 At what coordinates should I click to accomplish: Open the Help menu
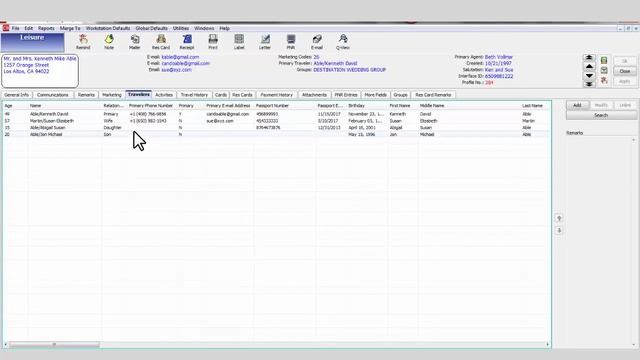224,28
